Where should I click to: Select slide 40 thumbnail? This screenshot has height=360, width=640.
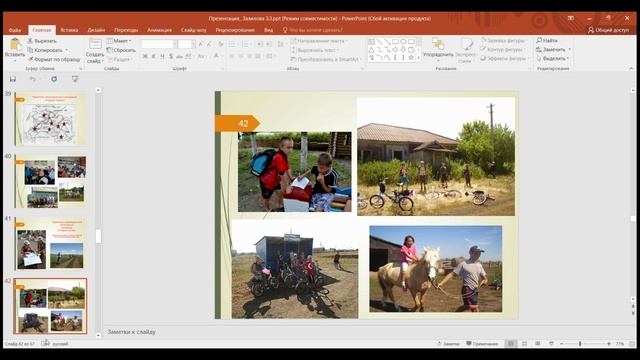pos(51,181)
